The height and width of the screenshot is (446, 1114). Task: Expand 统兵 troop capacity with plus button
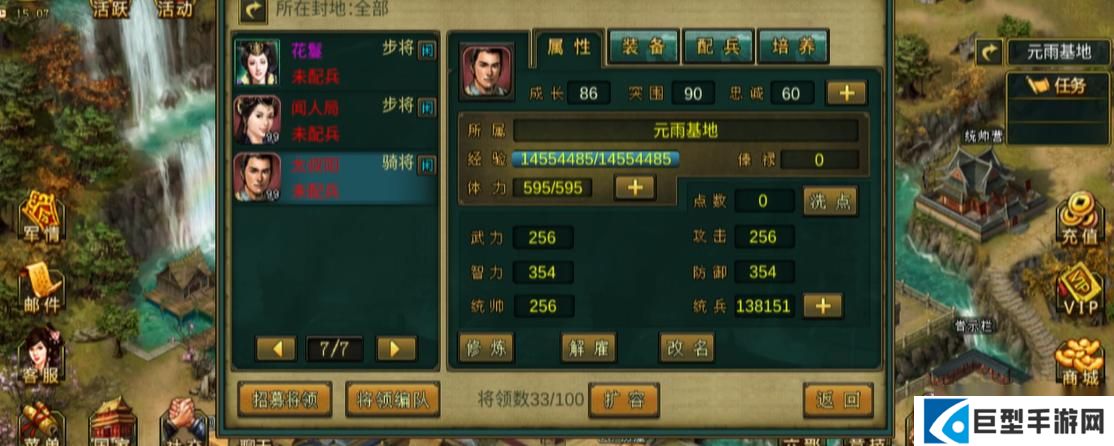[x=823, y=305]
